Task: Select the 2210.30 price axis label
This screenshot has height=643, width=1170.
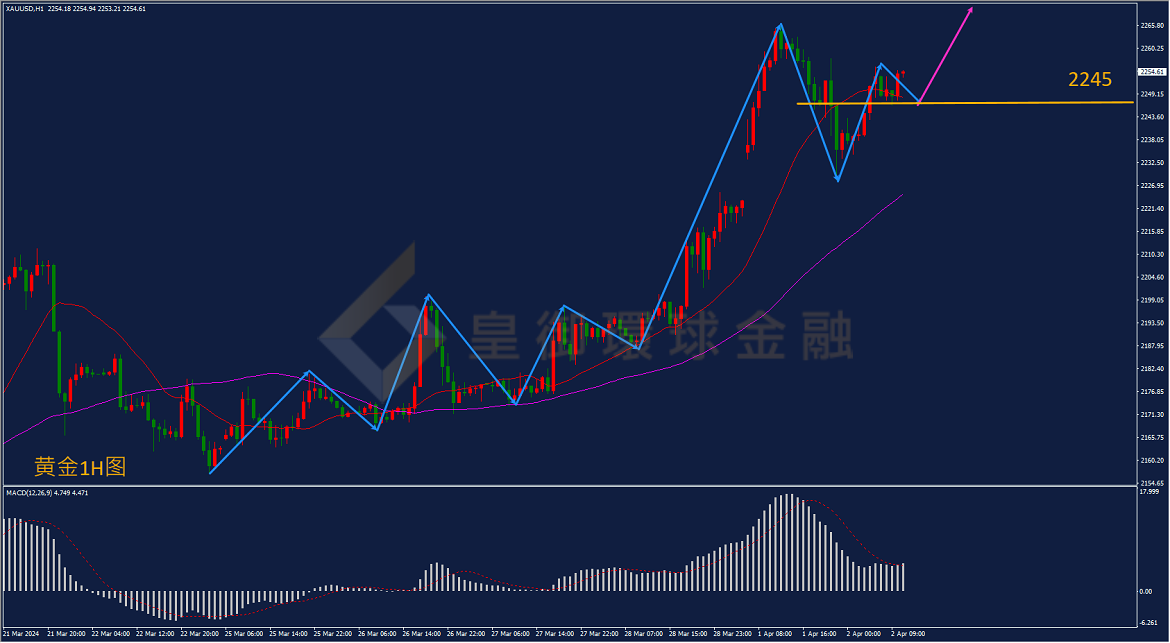Action: click(1153, 254)
